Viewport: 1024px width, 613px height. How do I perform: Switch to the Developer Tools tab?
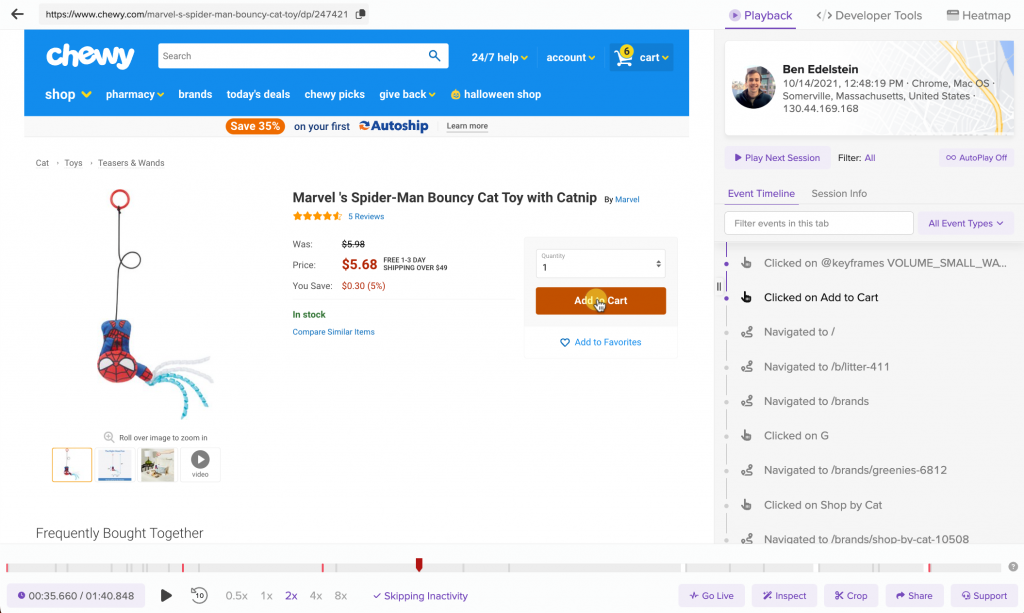(x=869, y=15)
